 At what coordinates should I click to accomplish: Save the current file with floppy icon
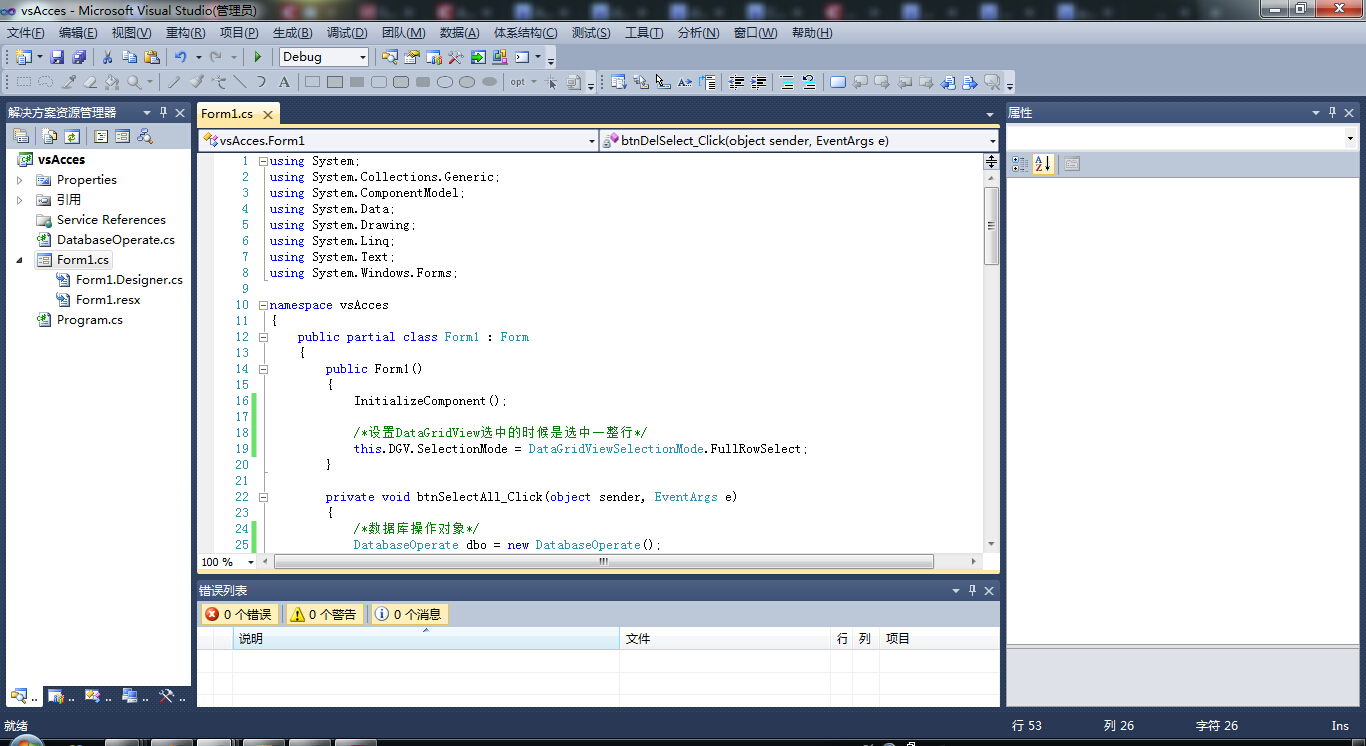57,57
